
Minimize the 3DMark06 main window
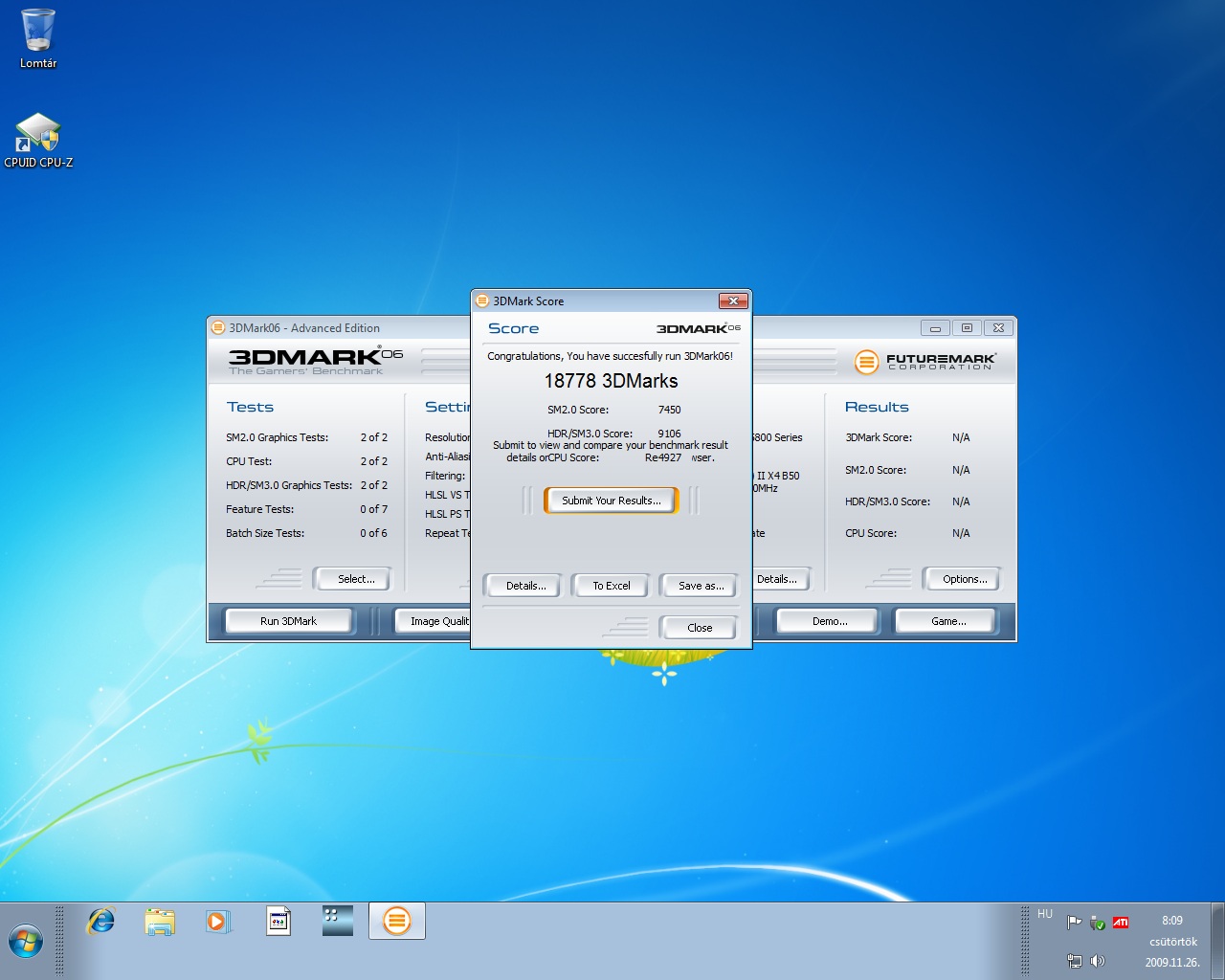[x=935, y=327]
